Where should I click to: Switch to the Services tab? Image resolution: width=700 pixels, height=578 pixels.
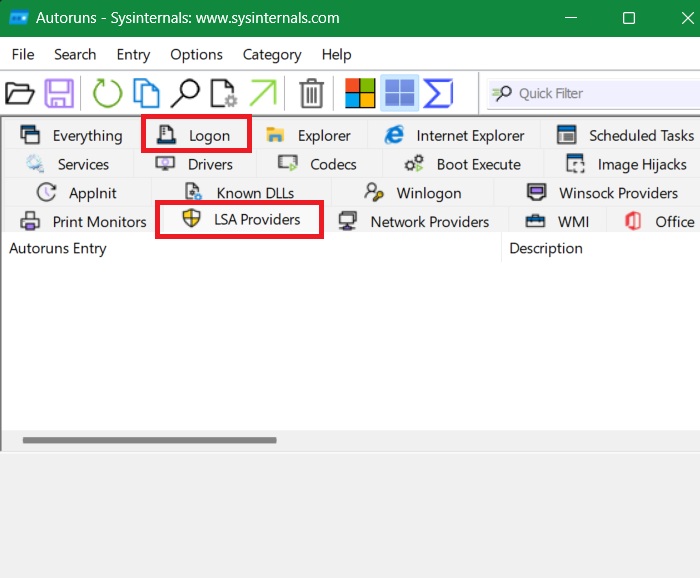click(x=68, y=164)
